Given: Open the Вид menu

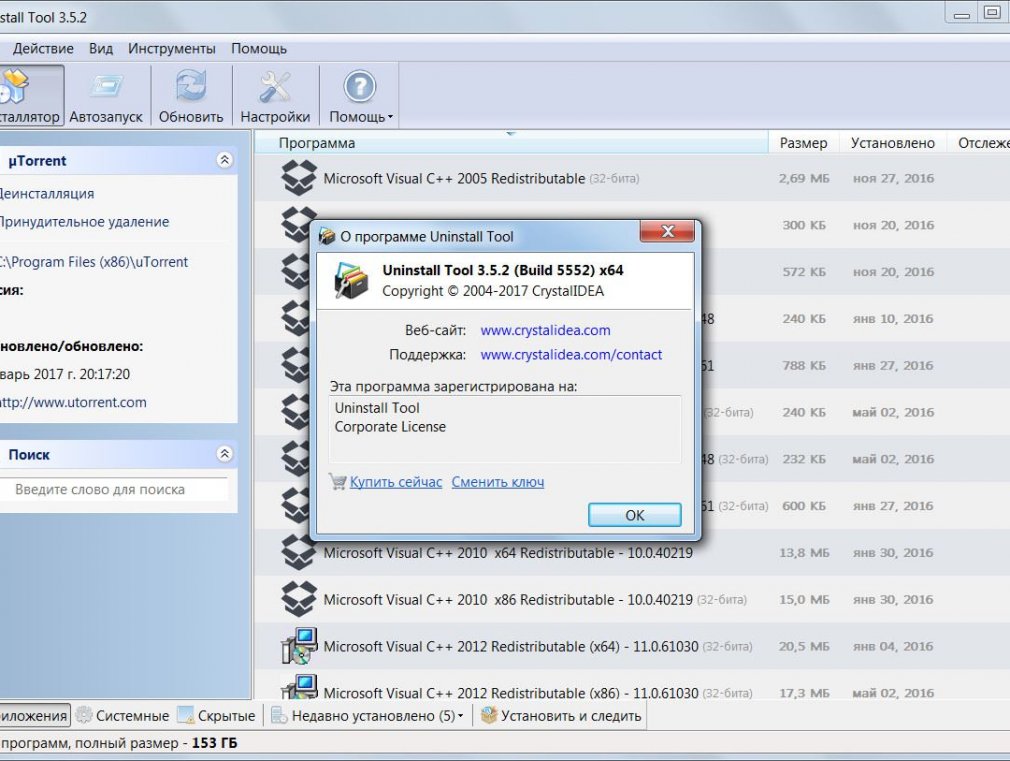Looking at the screenshot, I should 100,49.
